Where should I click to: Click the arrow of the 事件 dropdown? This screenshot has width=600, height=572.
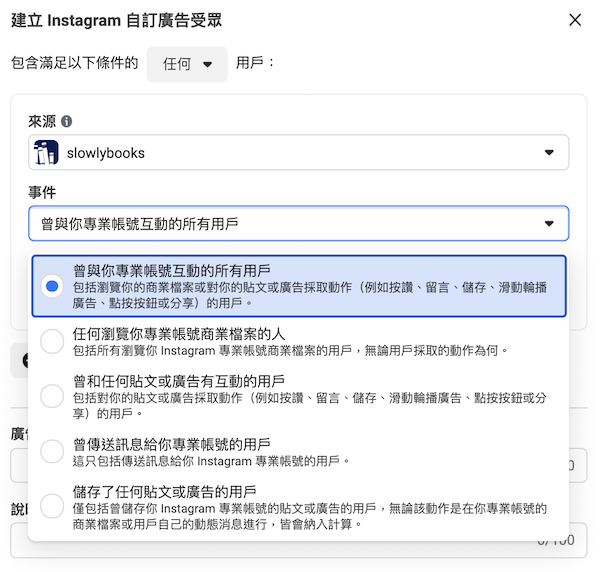click(x=549, y=223)
